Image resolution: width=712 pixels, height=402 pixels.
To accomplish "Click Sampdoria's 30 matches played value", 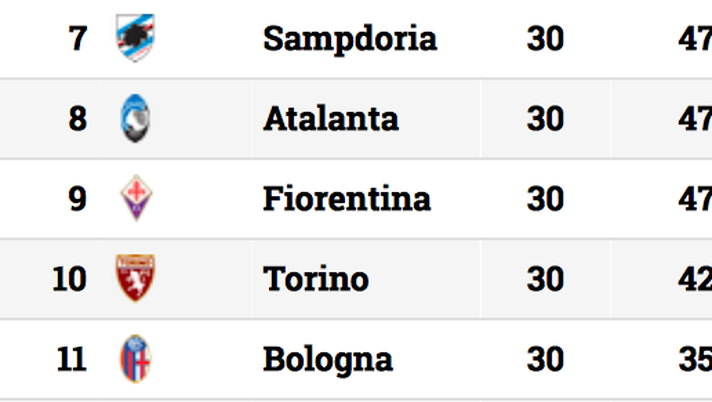I will coord(545,39).
